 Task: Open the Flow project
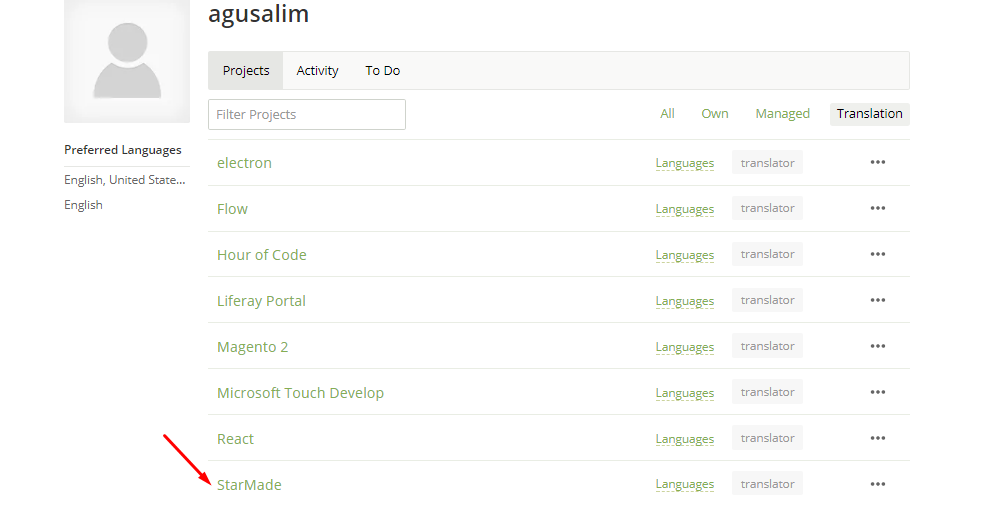point(232,209)
